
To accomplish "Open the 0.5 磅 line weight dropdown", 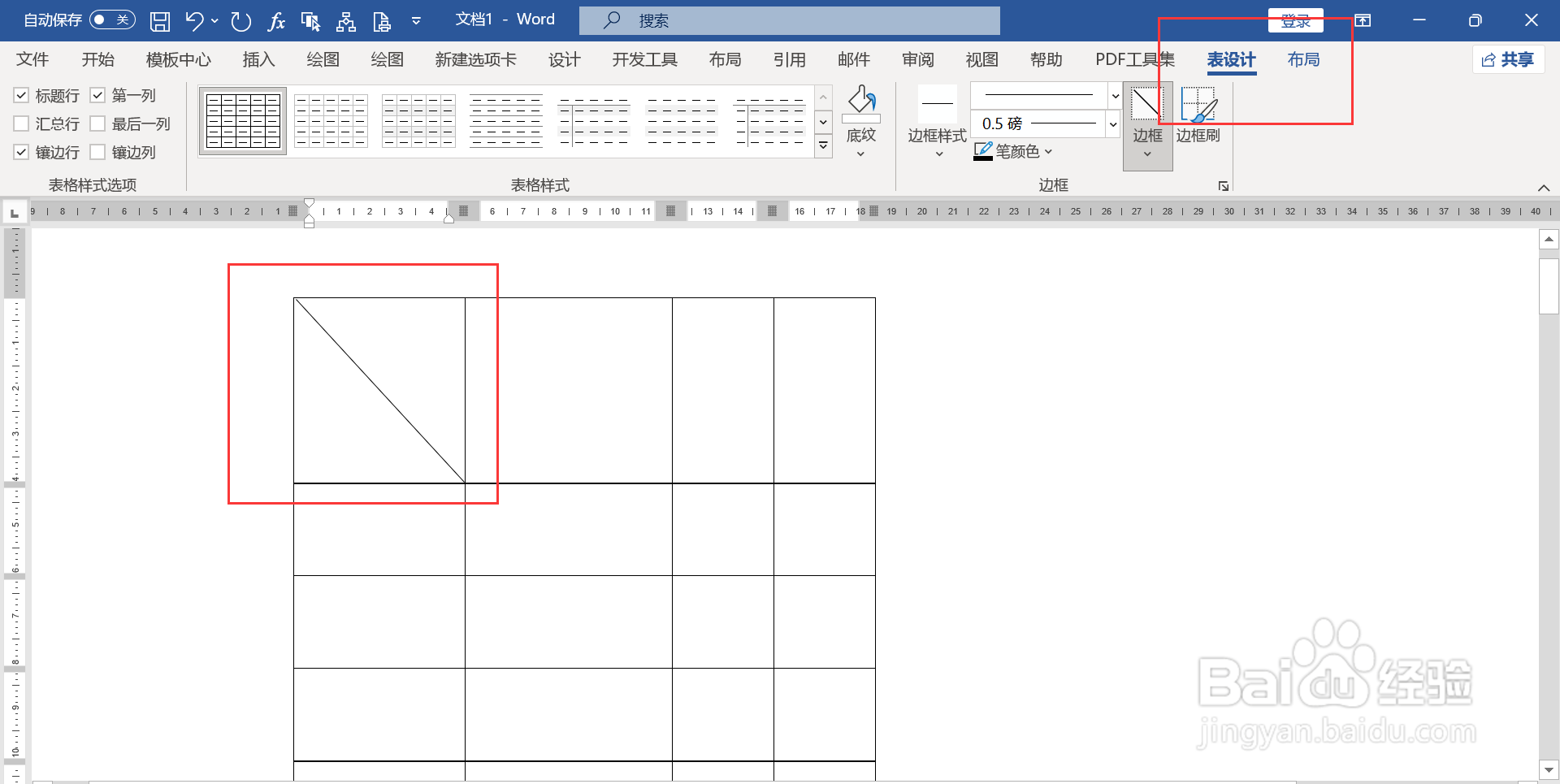I will (x=1112, y=123).
